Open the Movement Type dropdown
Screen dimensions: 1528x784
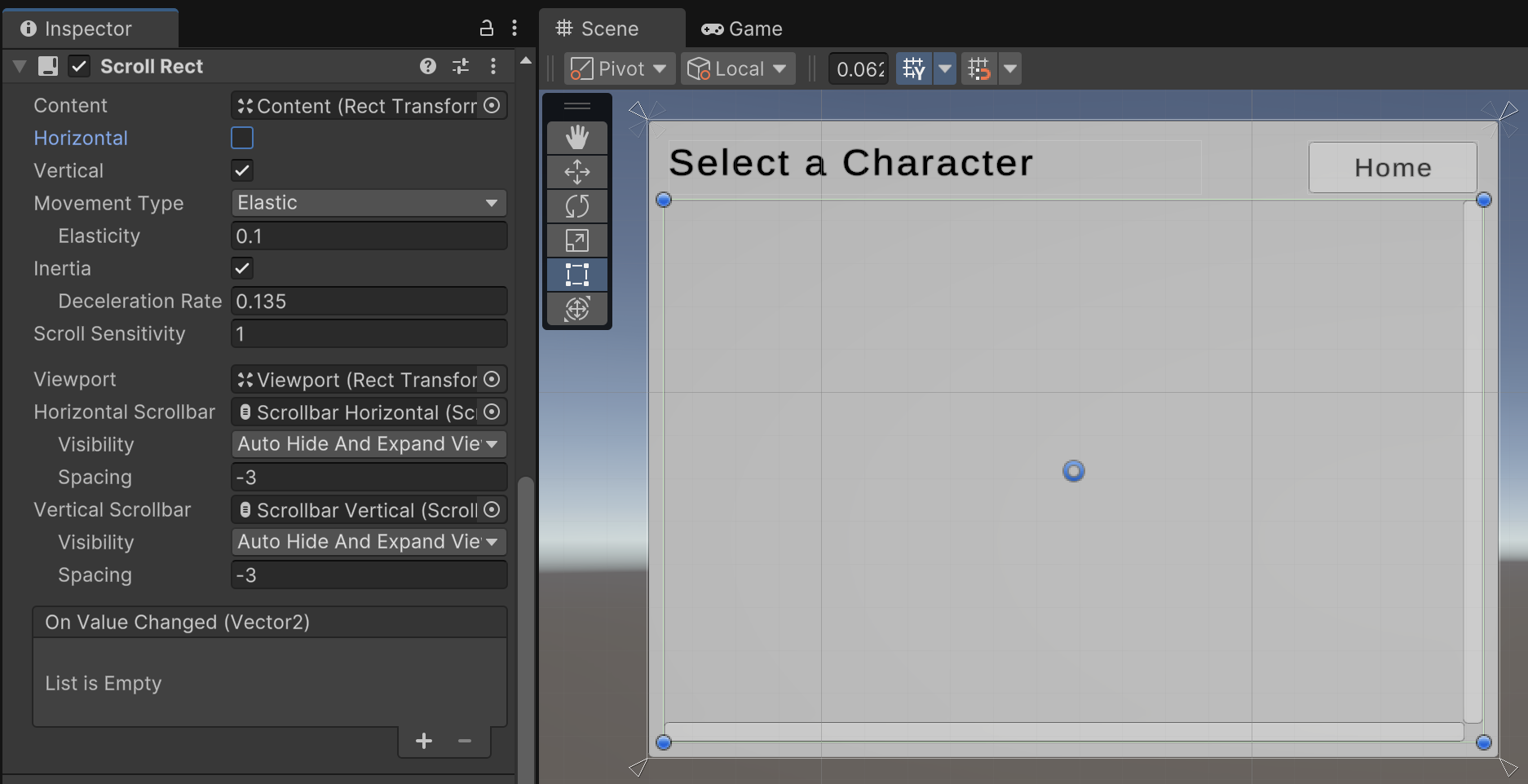369,203
